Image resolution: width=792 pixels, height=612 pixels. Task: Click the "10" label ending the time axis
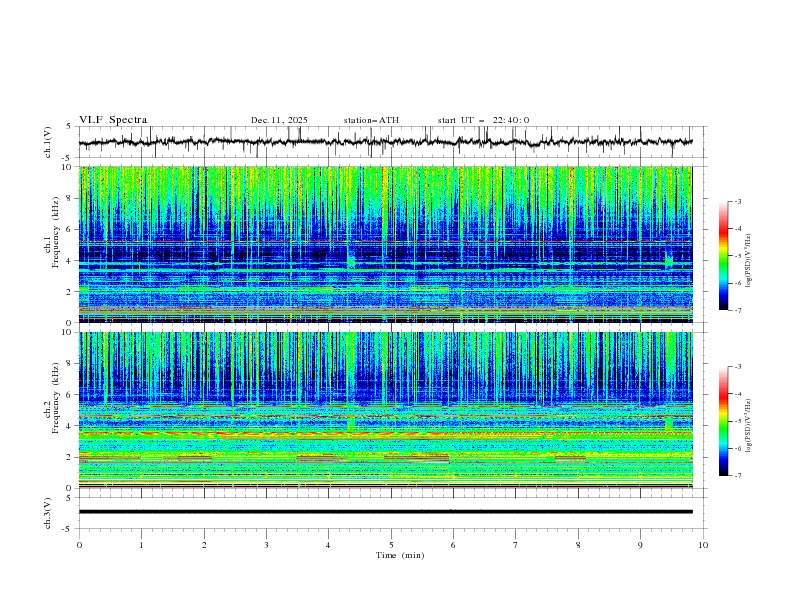click(703, 545)
